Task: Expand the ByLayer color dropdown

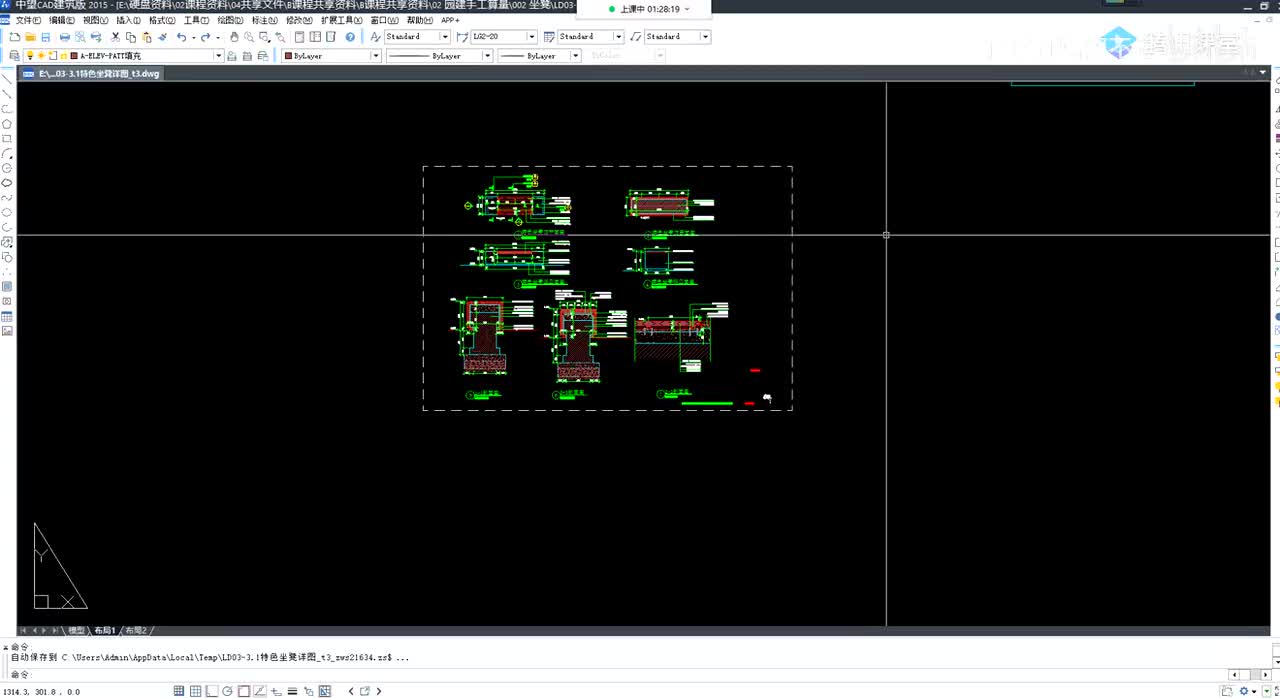Action: point(376,56)
